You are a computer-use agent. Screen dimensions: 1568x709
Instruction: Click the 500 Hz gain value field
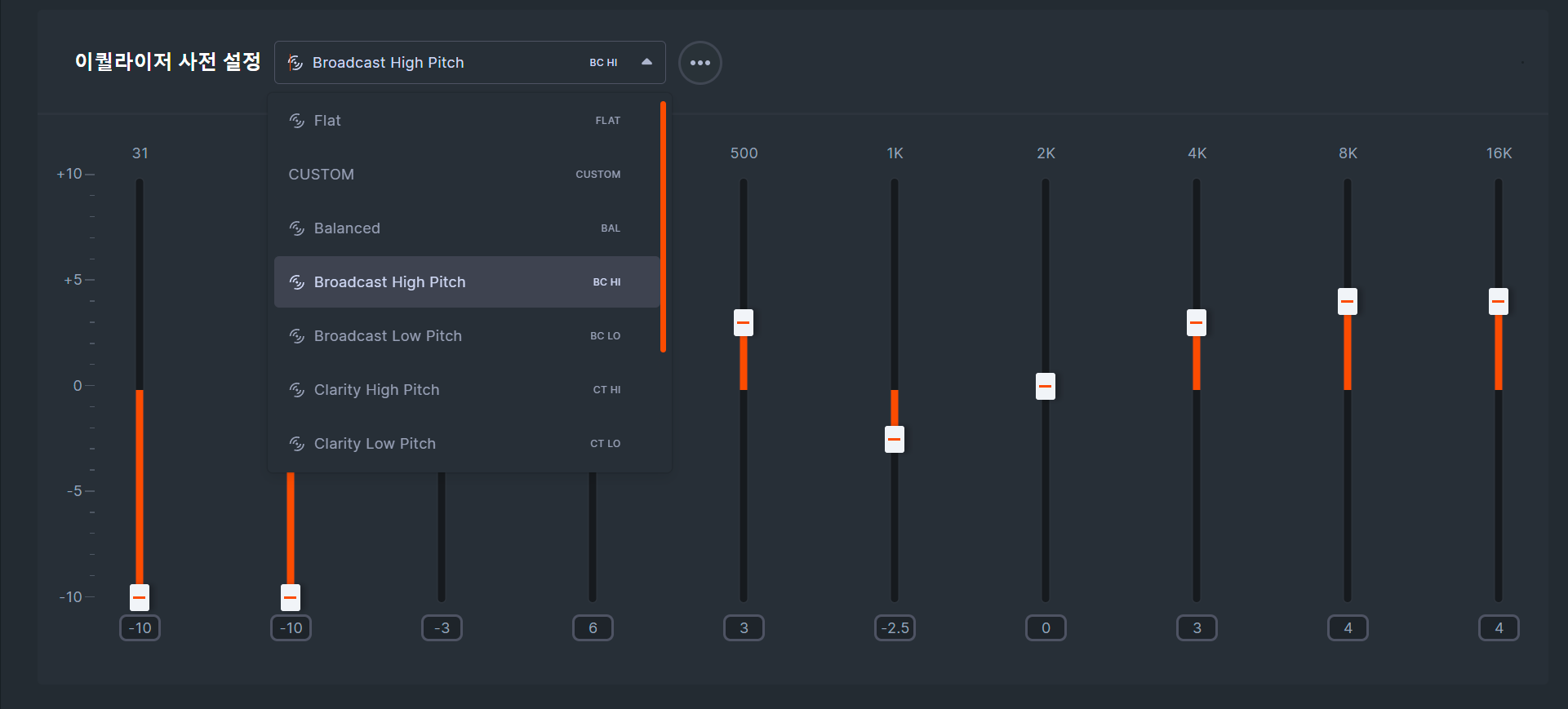coord(744,628)
